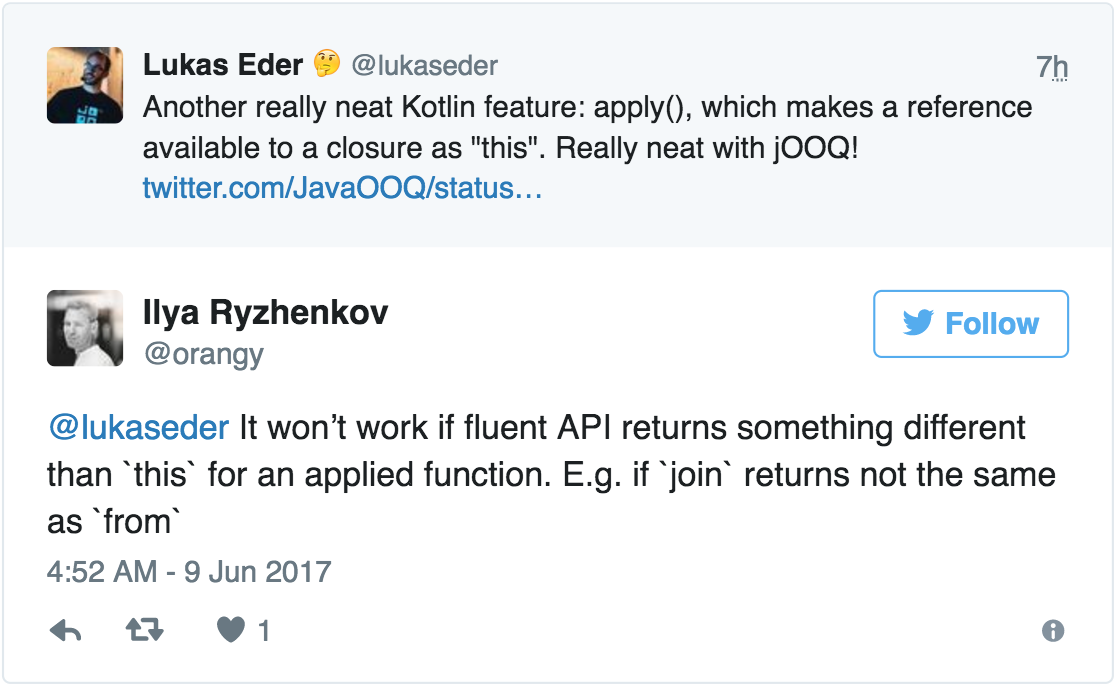
Task: Open the tweet info icon
Action: (x=1052, y=631)
